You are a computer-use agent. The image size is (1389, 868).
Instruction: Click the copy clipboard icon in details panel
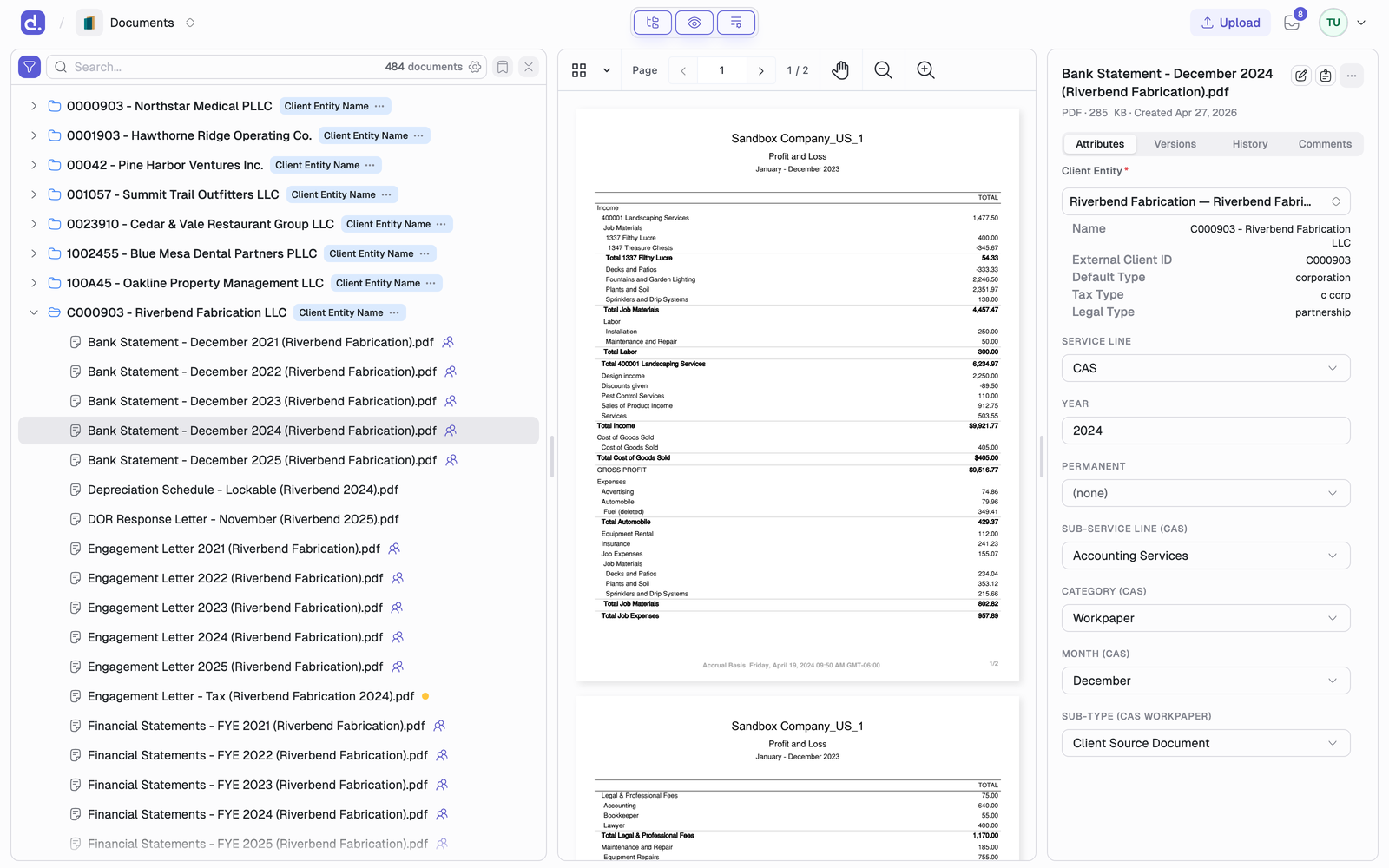(1326, 76)
